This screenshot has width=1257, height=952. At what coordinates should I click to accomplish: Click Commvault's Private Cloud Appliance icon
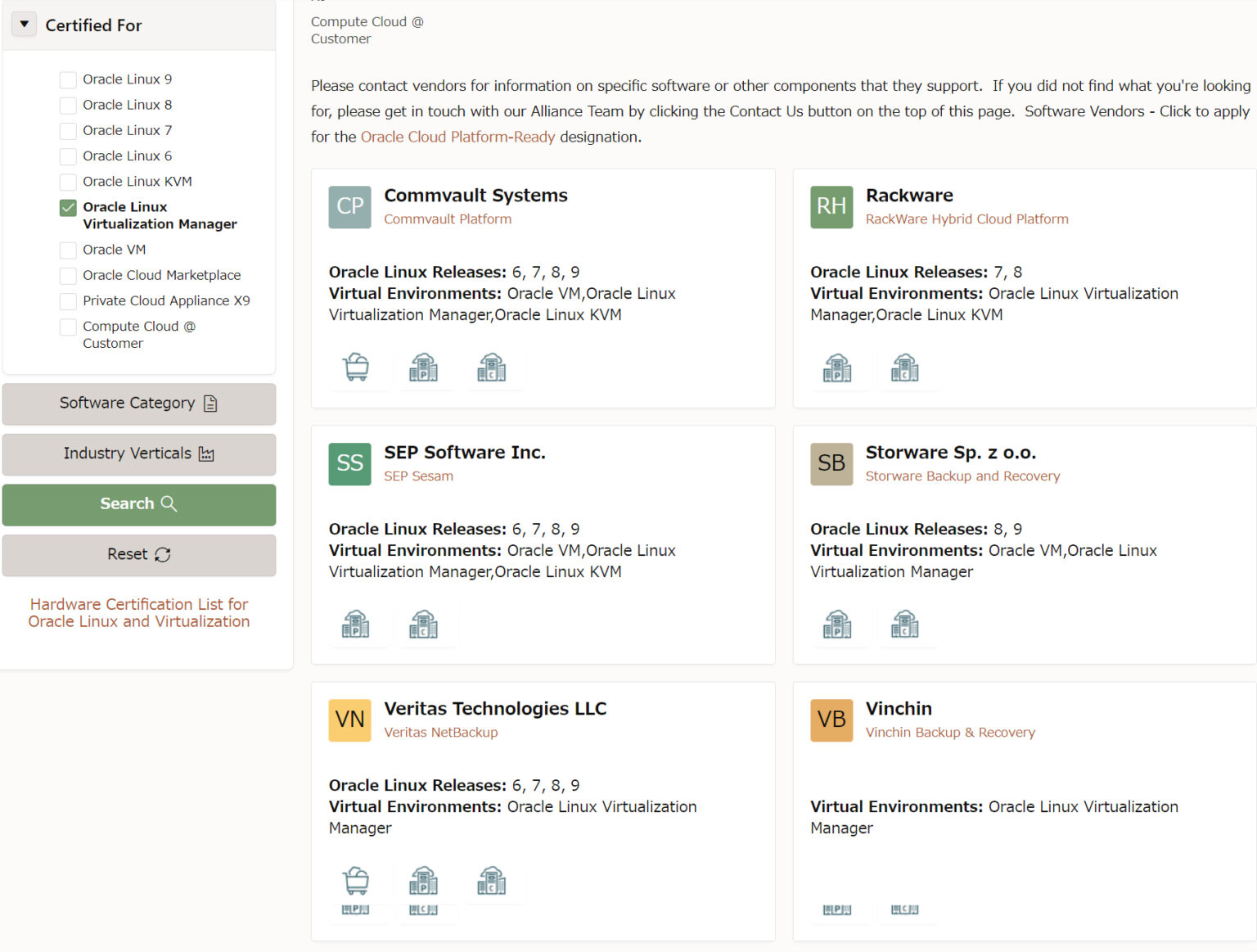click(423, 368)
